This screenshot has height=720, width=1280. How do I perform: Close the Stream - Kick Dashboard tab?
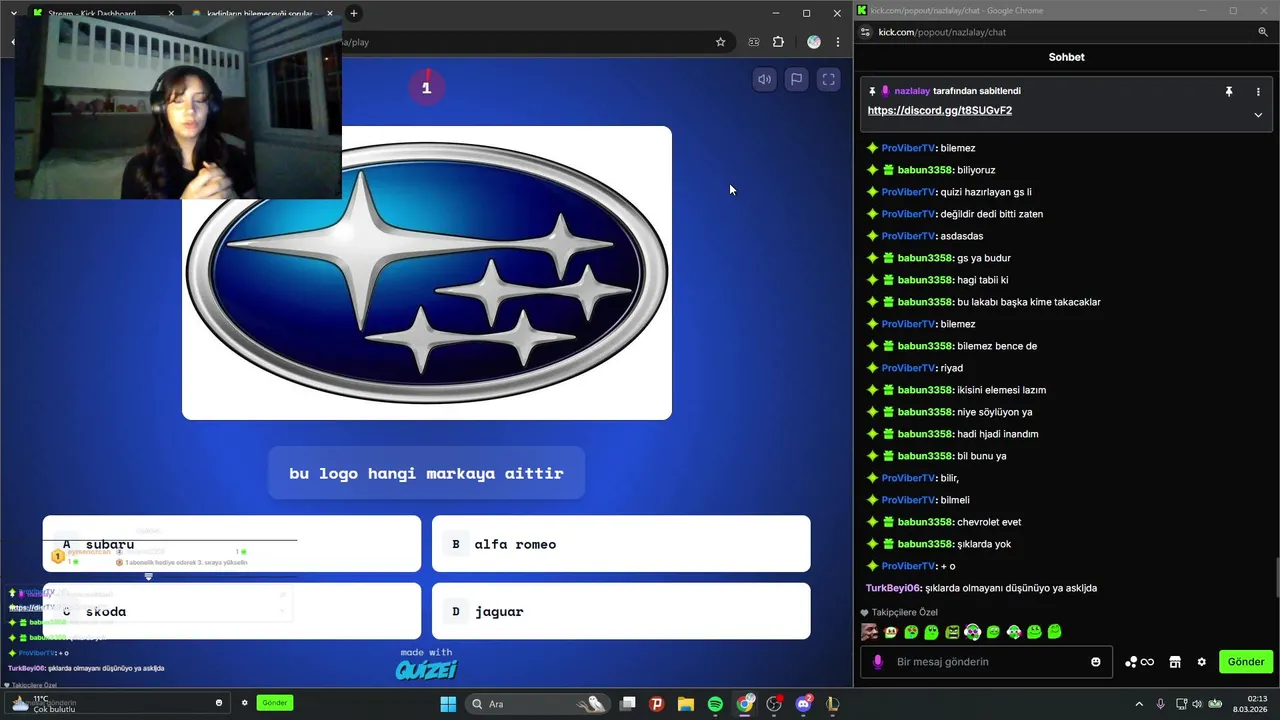point(171,14)
